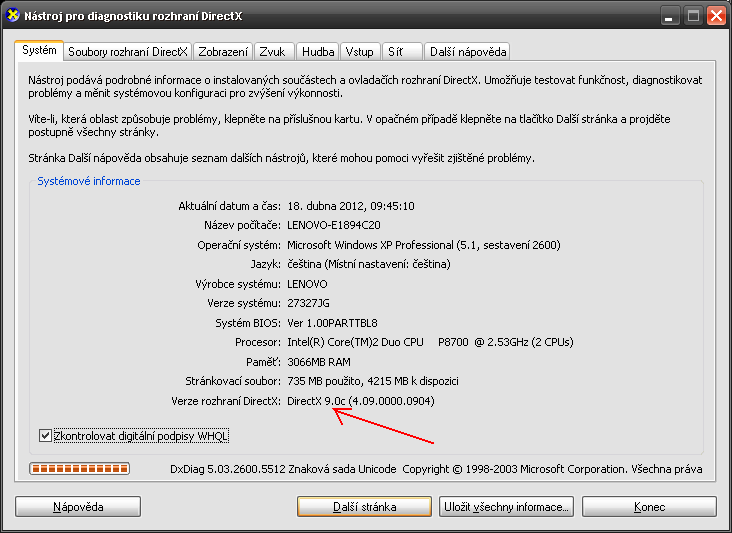The height and width of the screenshot is (533, 732).
Task: Close the DirectX diagnostic window
Action: 716,16
